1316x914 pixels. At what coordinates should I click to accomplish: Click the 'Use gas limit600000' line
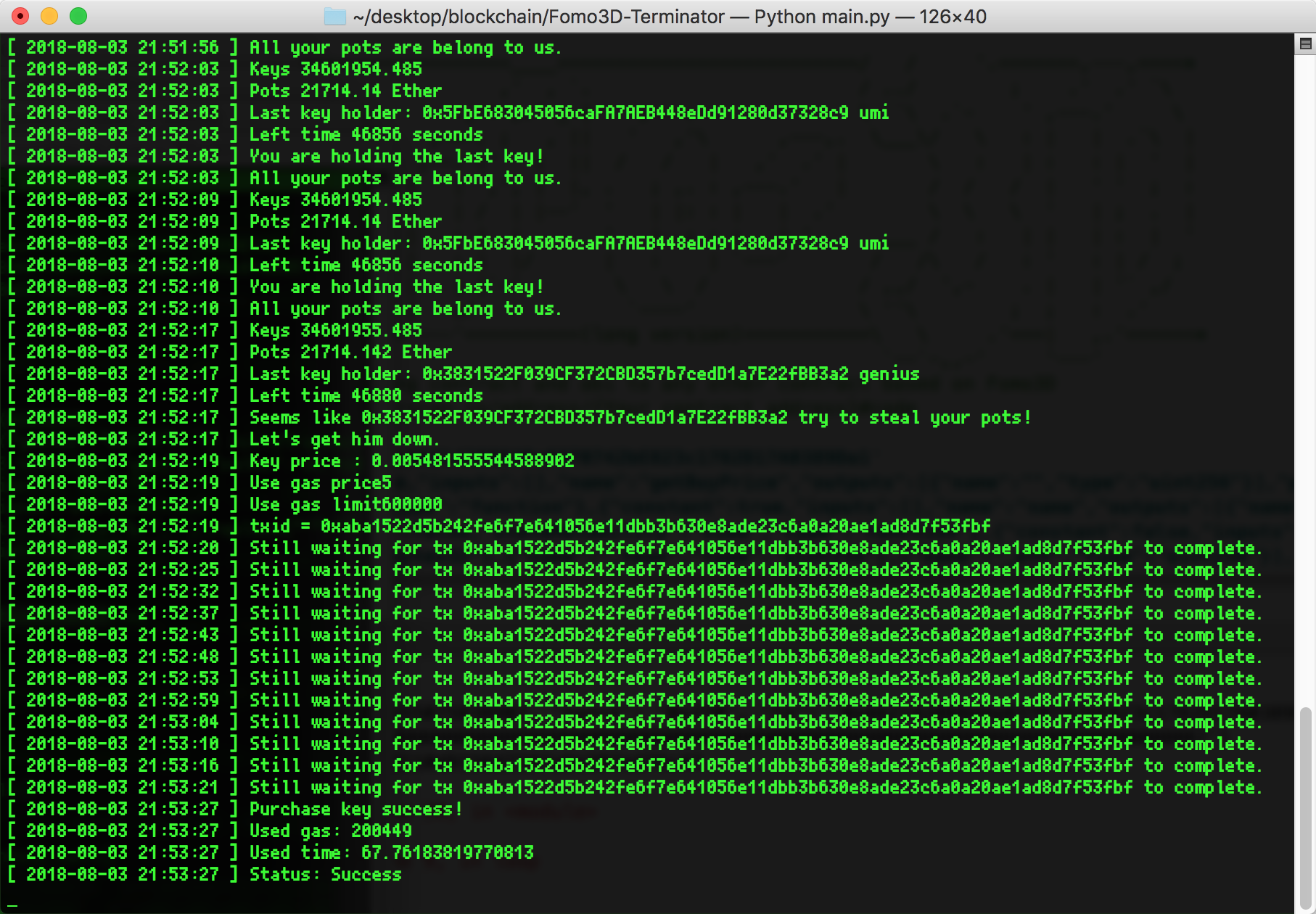coord(225,504)
